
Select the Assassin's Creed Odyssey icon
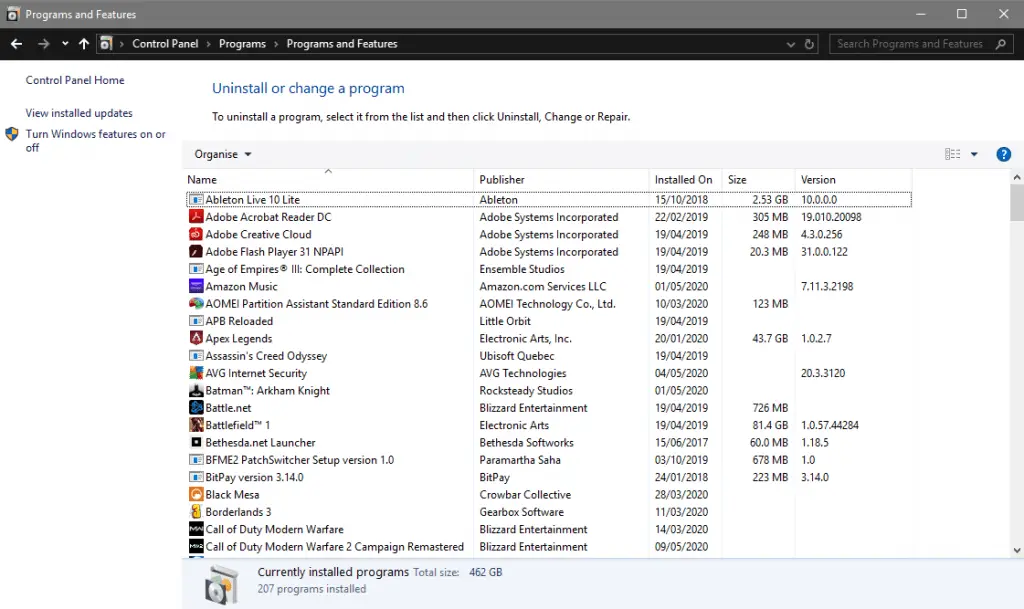click(x=196, y=356)
